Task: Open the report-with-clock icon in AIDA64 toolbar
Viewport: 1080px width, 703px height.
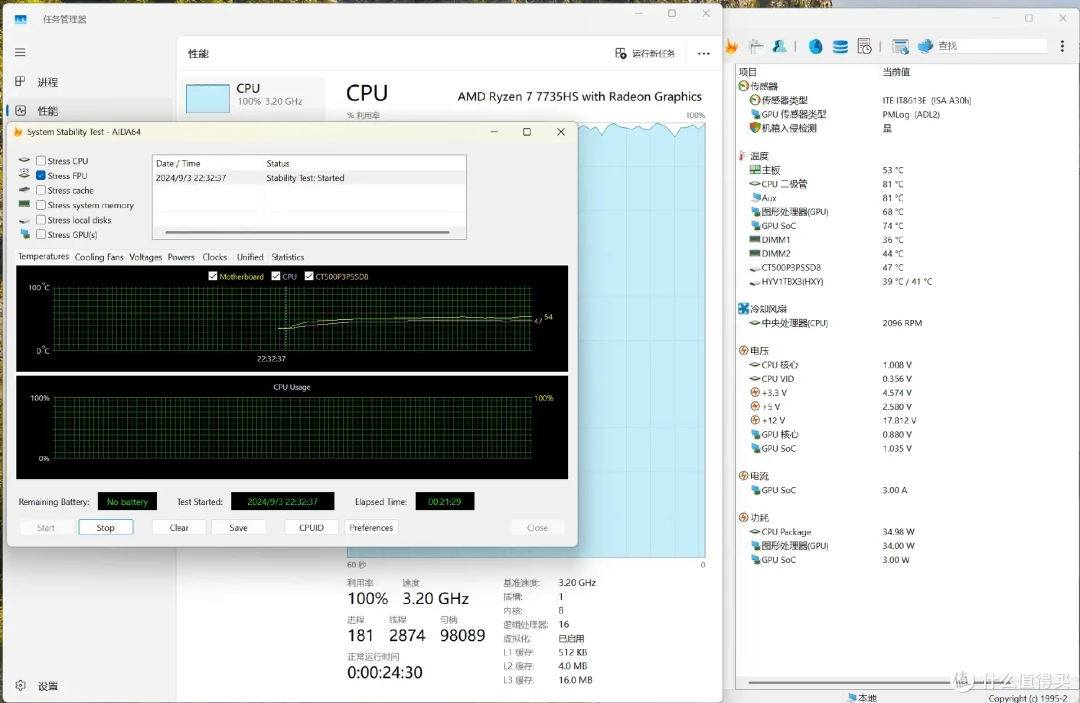Action: click(x=864, y=46)
